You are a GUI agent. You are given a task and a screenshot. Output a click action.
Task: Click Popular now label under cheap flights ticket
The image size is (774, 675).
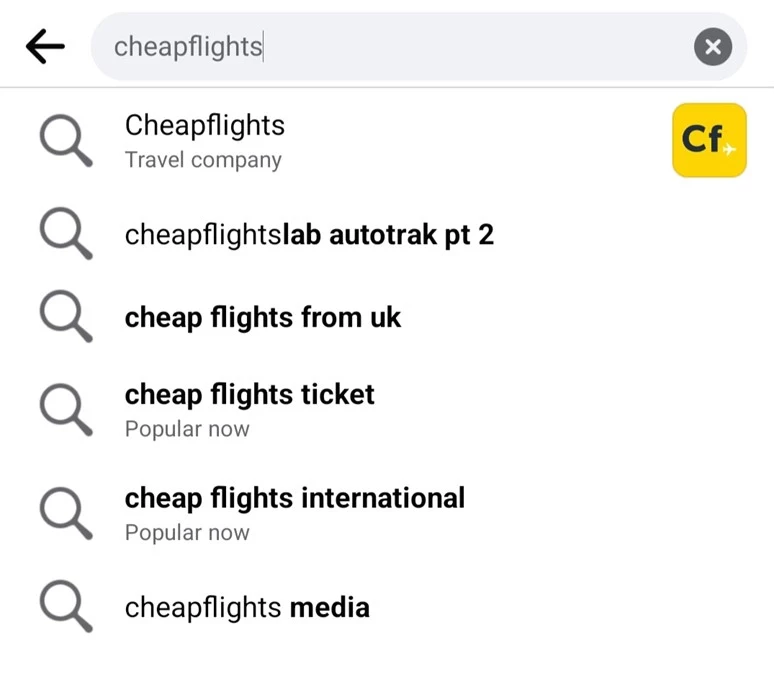tap(187, 429)
